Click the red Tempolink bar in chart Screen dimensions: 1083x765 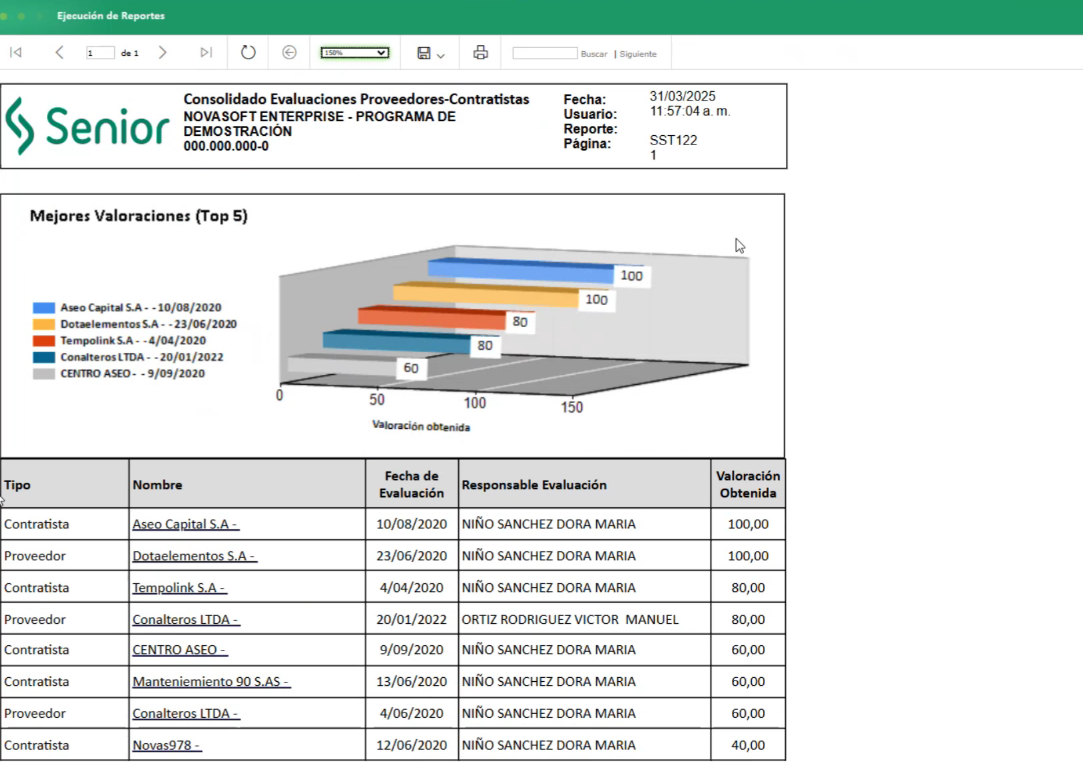pyautogui.click(x=434, y=319)
